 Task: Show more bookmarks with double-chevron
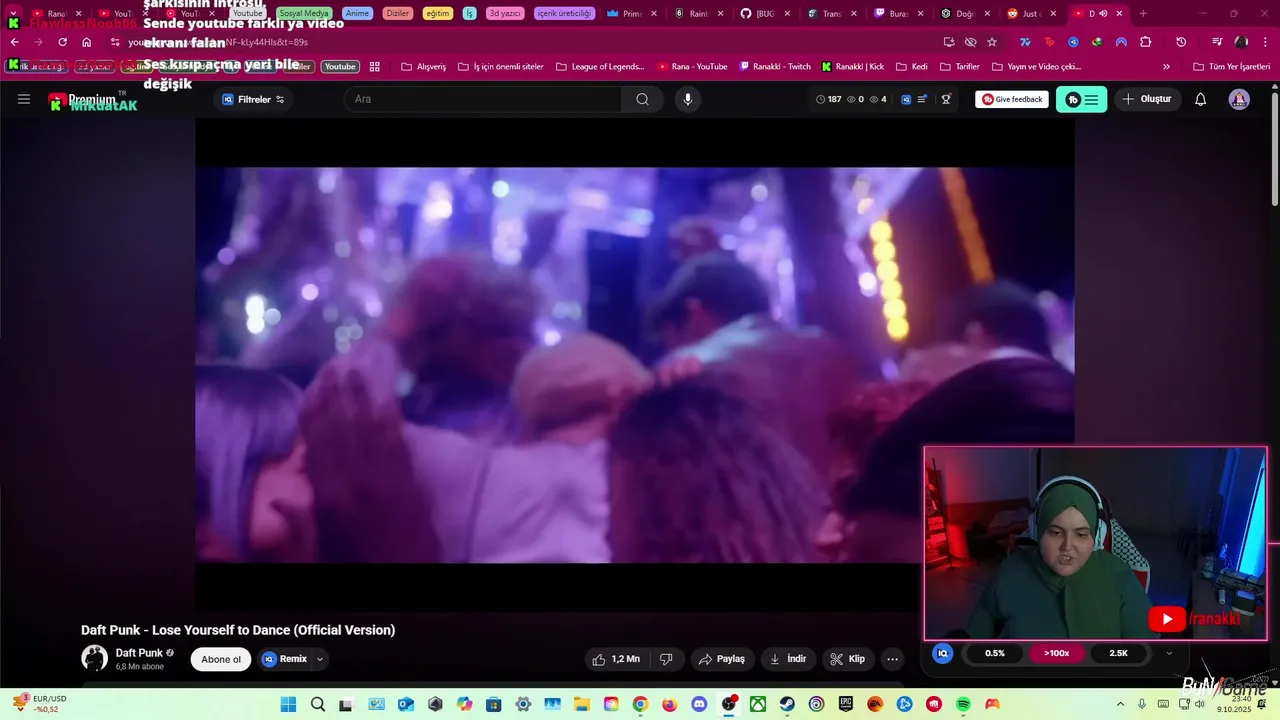pyautogui.click(x=1166, y=67)
